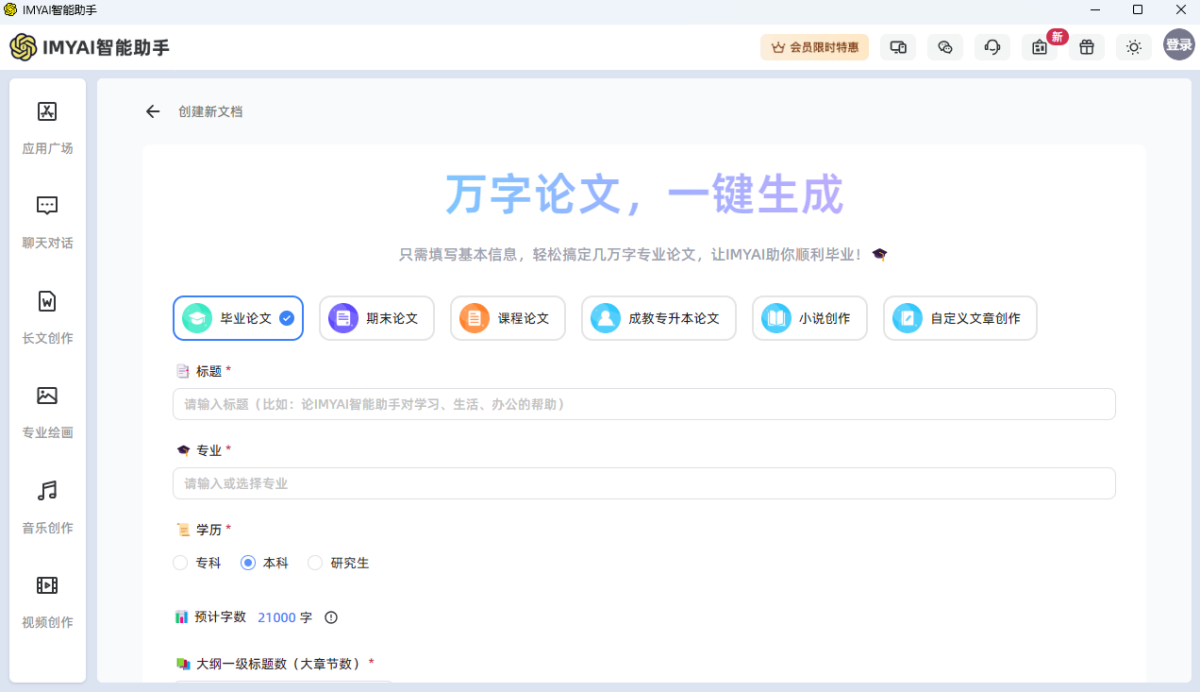Click the 成教专升本论文 person icon
Screen dimensions: 1200x692
(605, 318)
